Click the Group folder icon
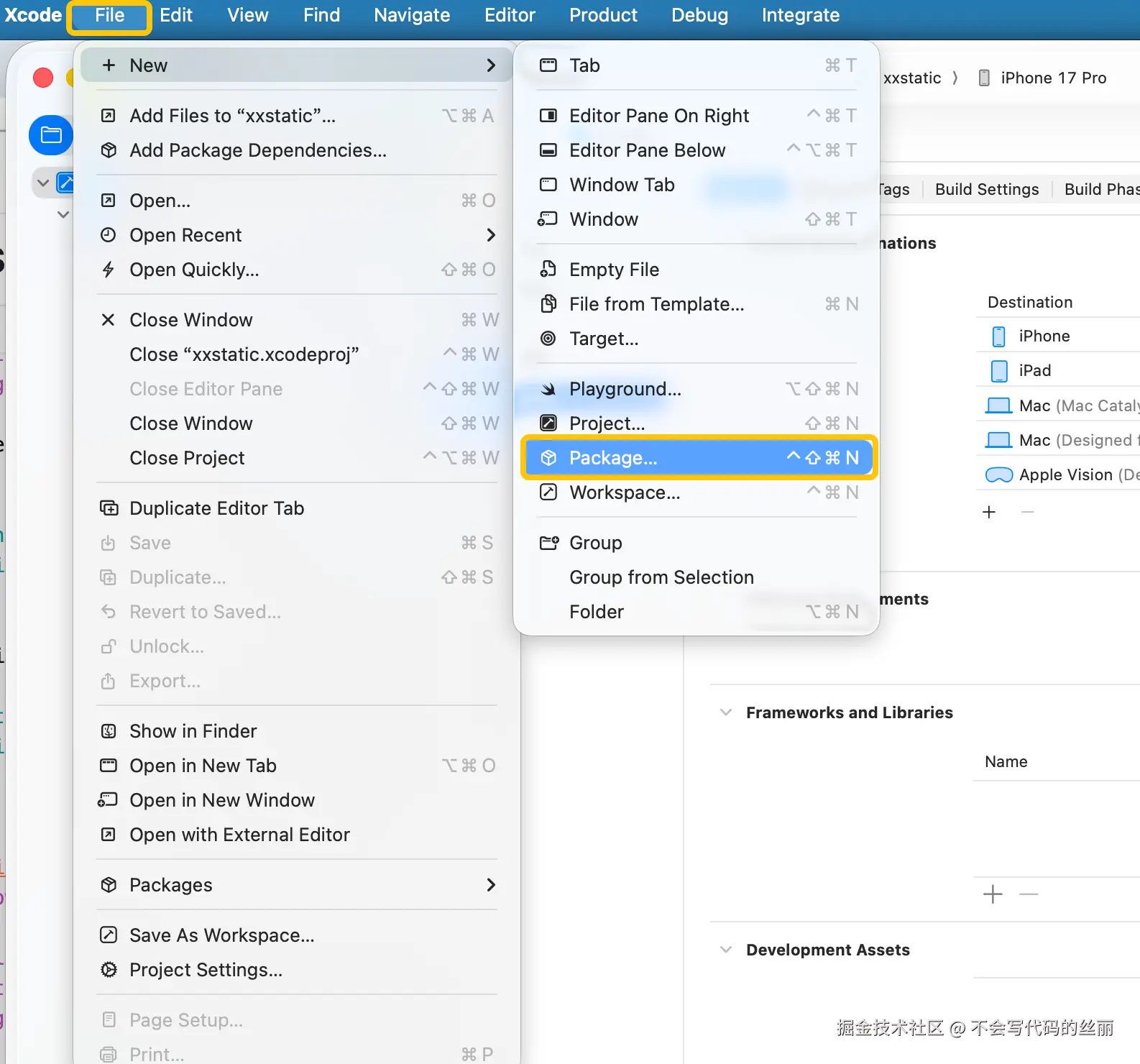Screen dimensions: 1140x1064 click(x=549, y=543)
